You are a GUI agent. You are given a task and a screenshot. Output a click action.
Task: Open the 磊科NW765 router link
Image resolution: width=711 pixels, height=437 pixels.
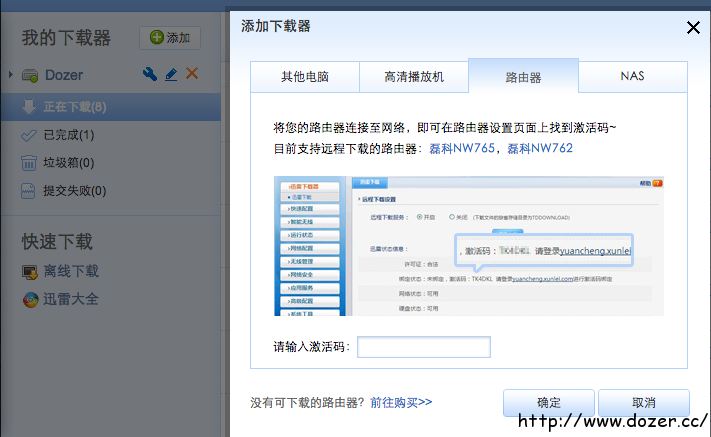click(x=462, y=148)
